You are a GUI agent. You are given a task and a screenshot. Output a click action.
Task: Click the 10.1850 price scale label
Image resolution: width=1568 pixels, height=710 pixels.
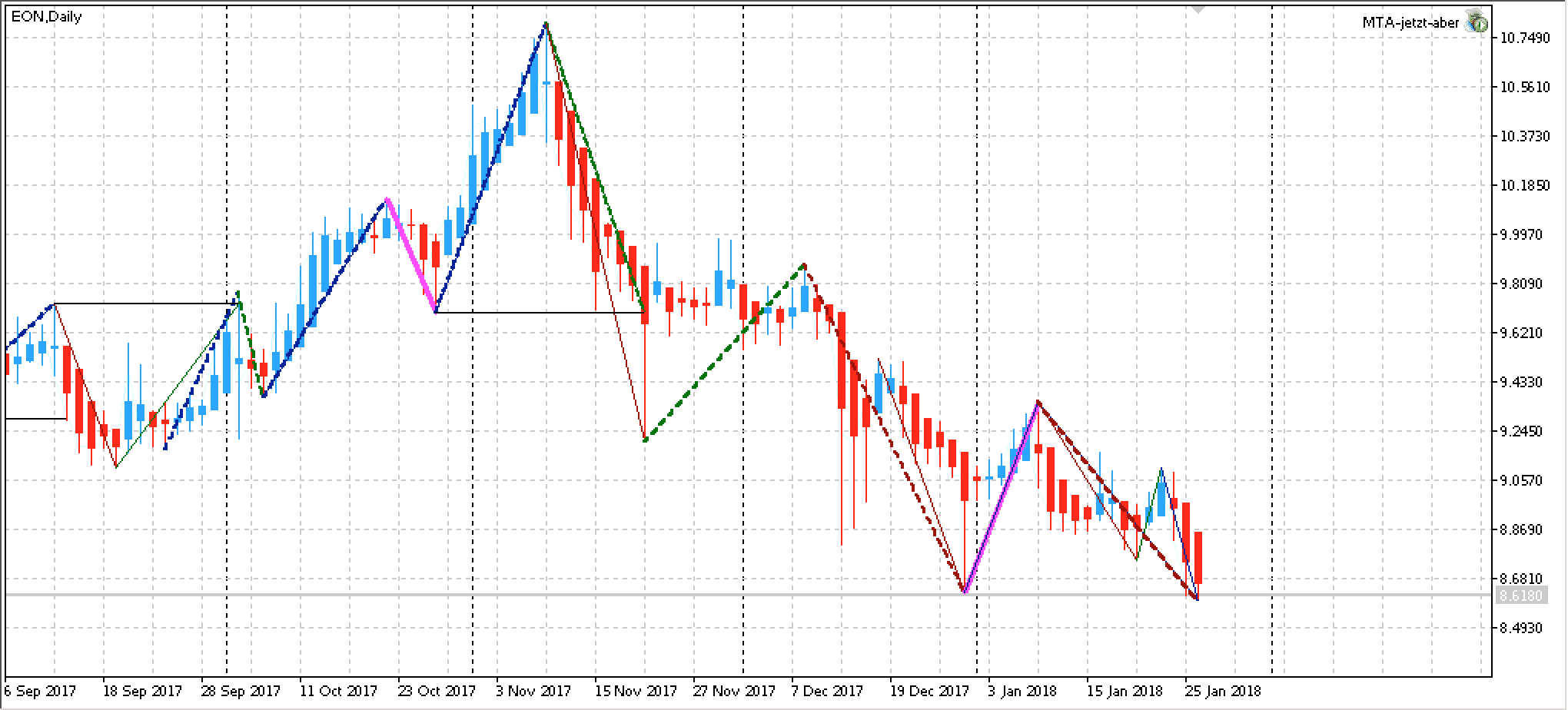pos(1525,186)
